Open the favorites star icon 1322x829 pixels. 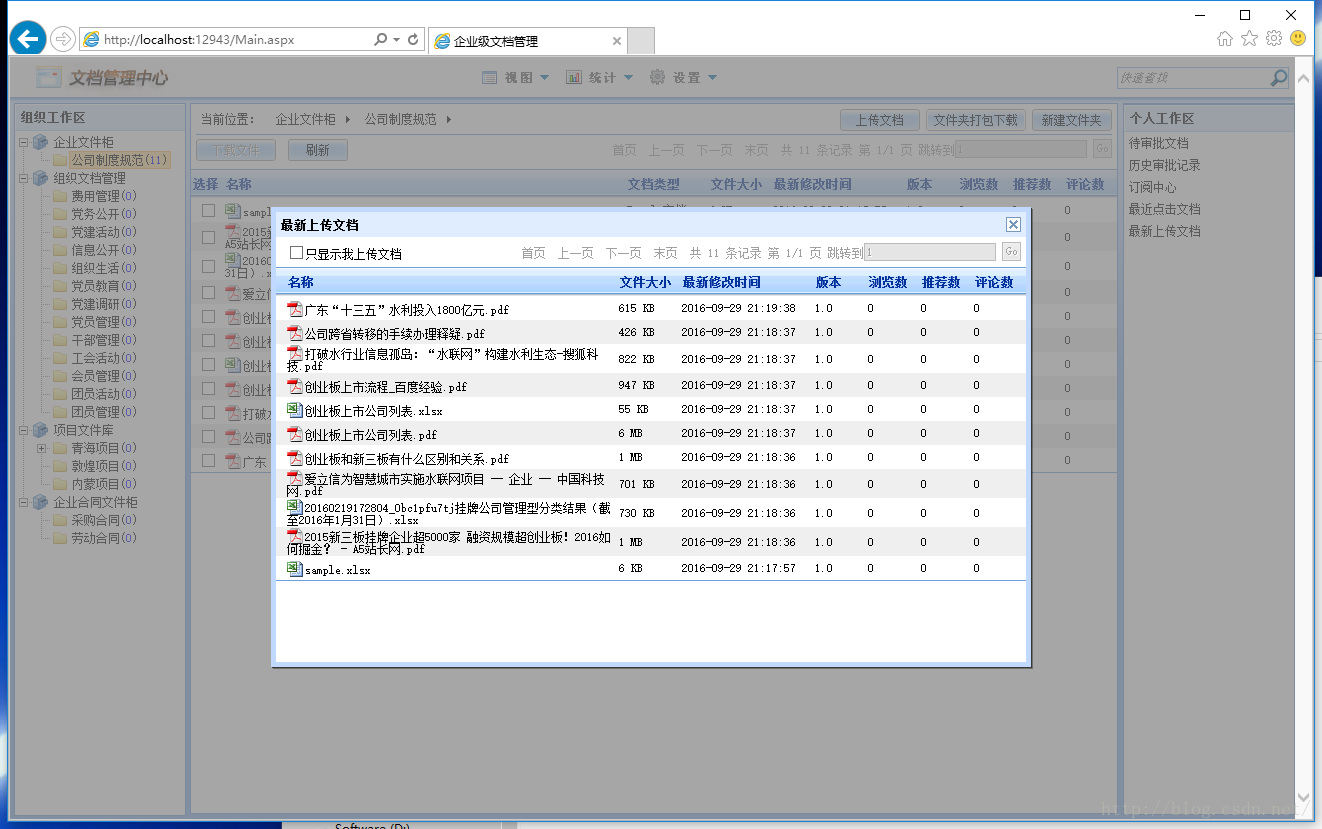(1249, 38)
